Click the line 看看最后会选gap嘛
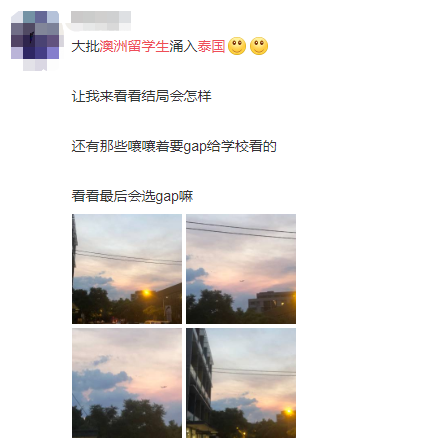 point(132,196)
